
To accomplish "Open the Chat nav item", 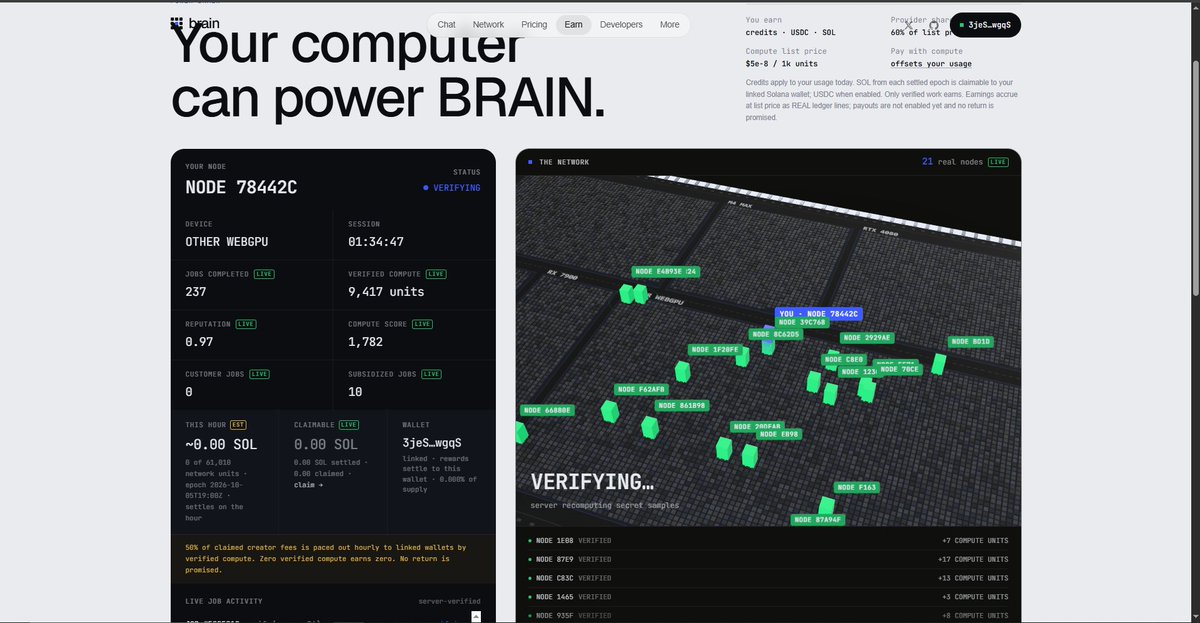I will [447, 25].
